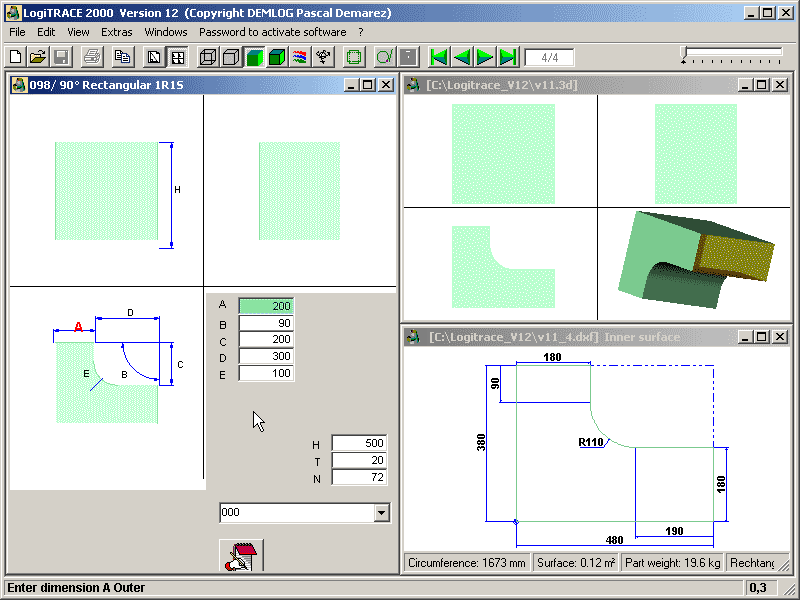Close the v11_4.dxf Inner surface window

(x=780, y=337)
